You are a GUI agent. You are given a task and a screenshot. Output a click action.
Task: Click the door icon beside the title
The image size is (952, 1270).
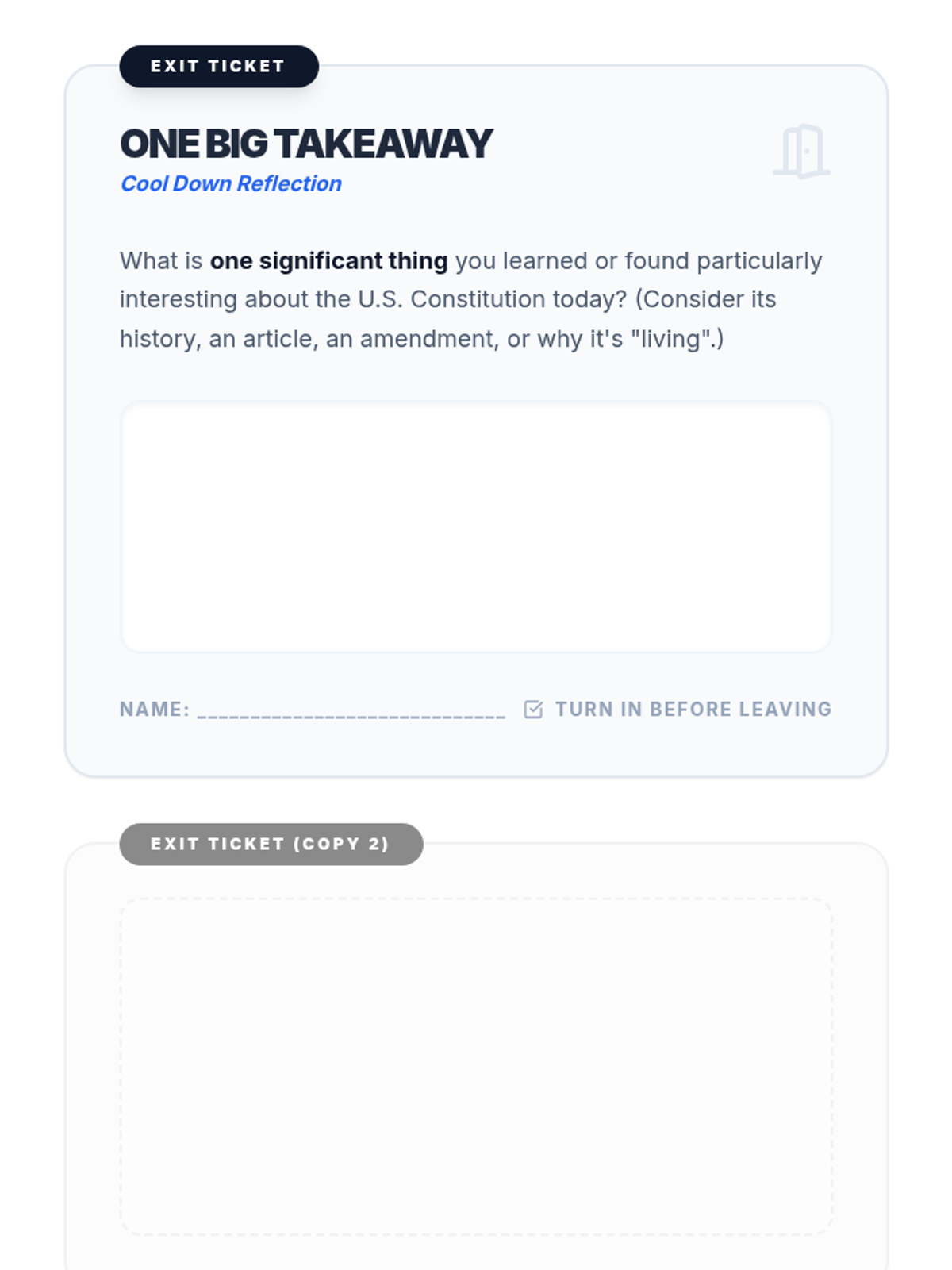click(x=801, y=151)
